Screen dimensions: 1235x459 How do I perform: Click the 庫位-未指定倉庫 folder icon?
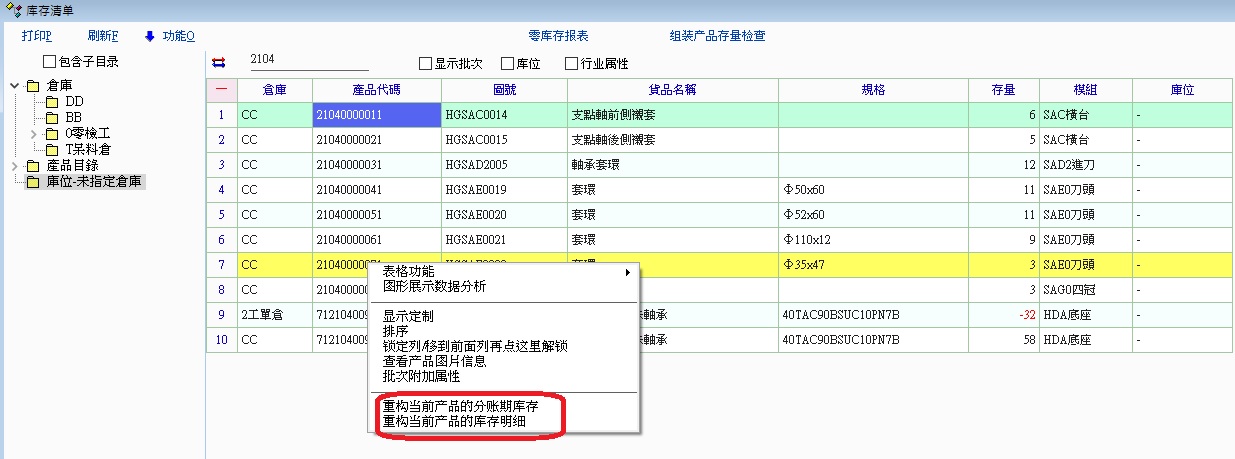pos(33,182)
